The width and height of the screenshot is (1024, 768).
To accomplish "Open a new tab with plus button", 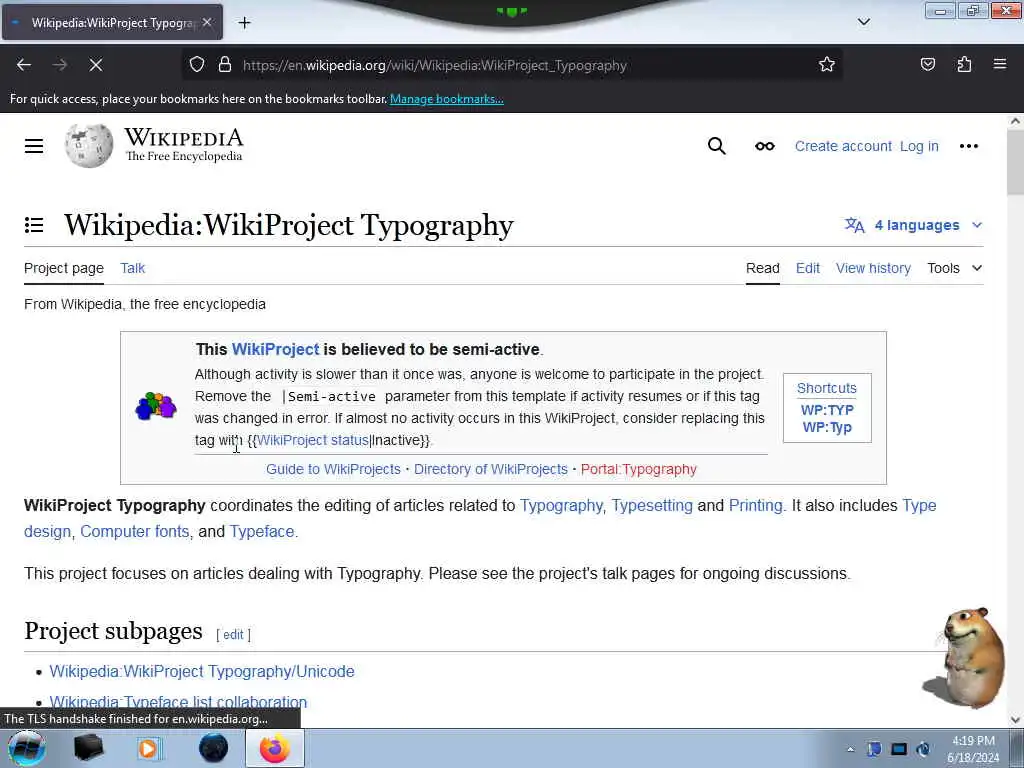I will (244, 23).
